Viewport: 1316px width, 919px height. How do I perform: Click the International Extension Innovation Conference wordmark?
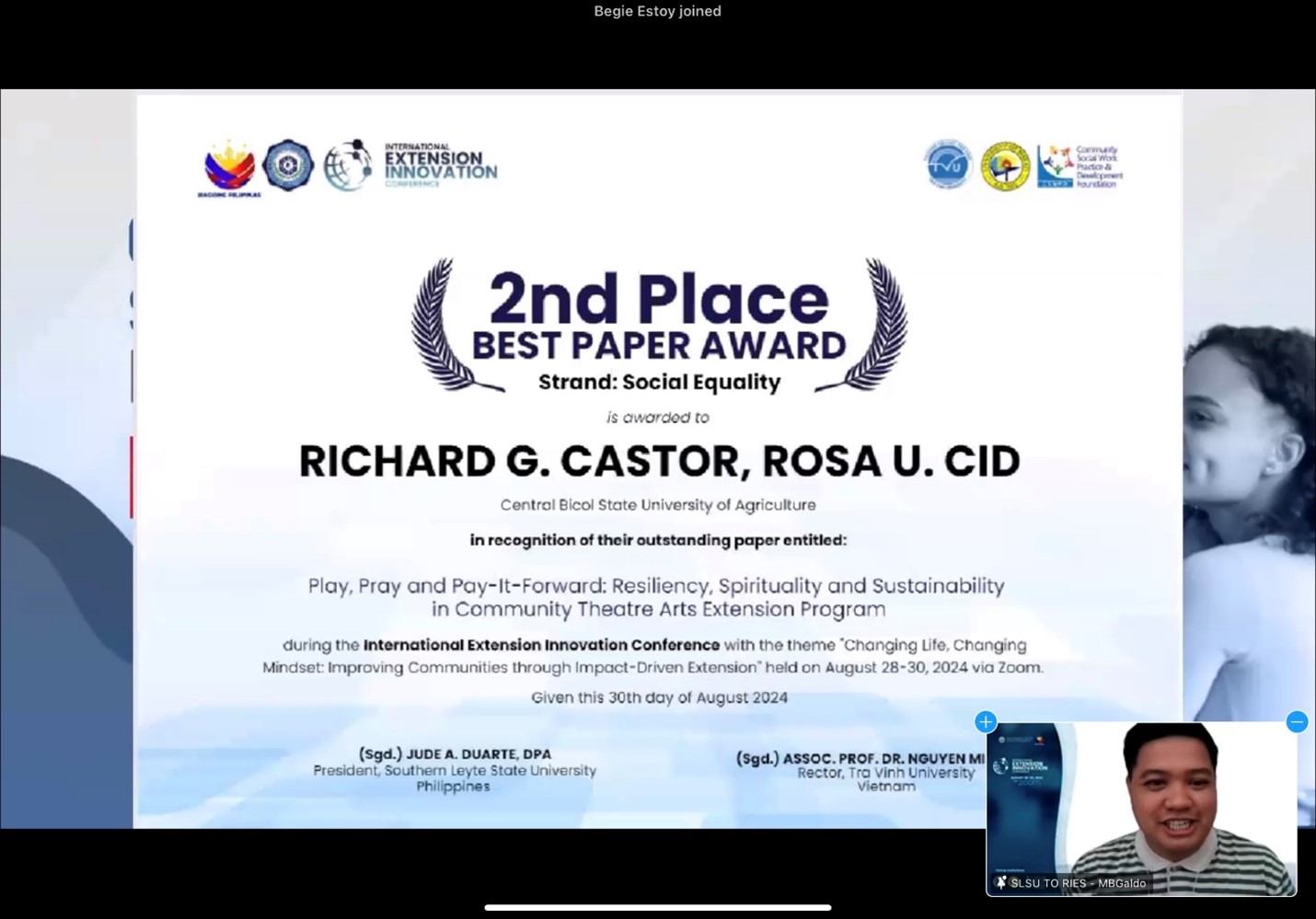(440, 166)
